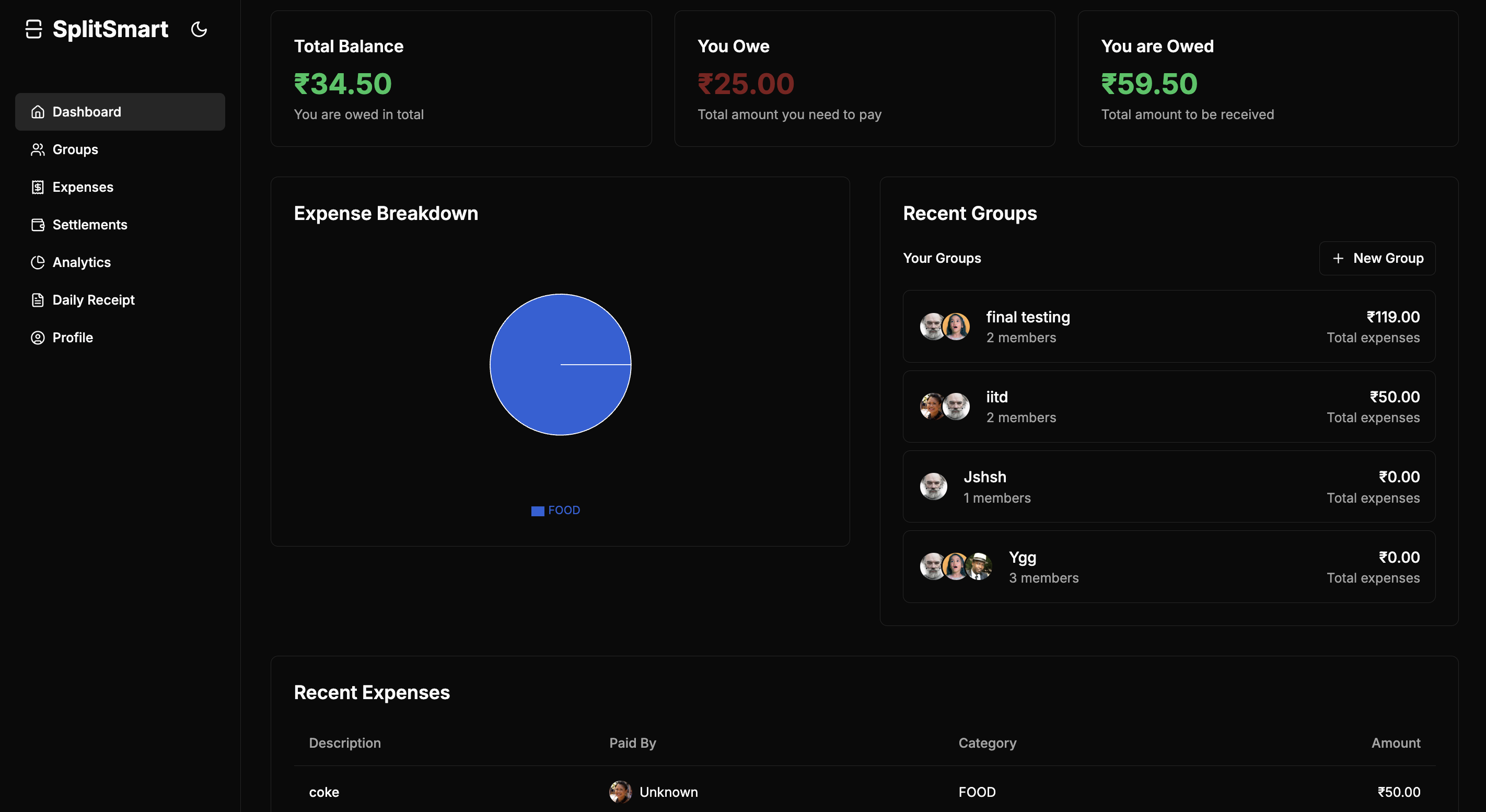1486x812 pixels.
Task: Click the Profile user circle icon
Action: [x=38, y=338]
